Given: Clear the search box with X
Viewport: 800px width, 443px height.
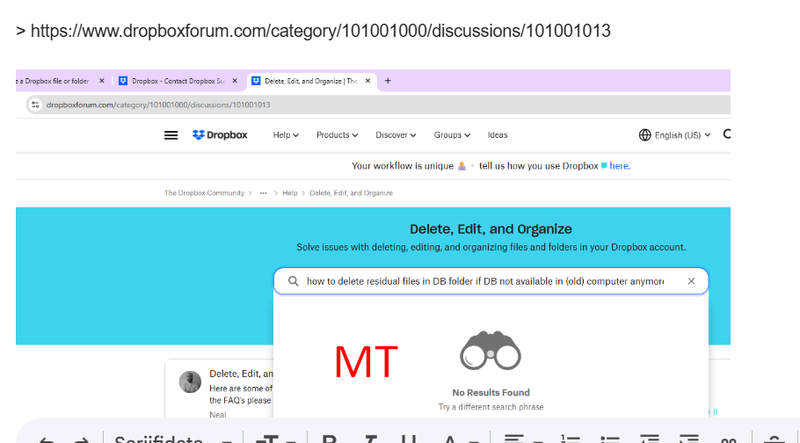Looking at the screenshot, I should click(x=691, y=281).
